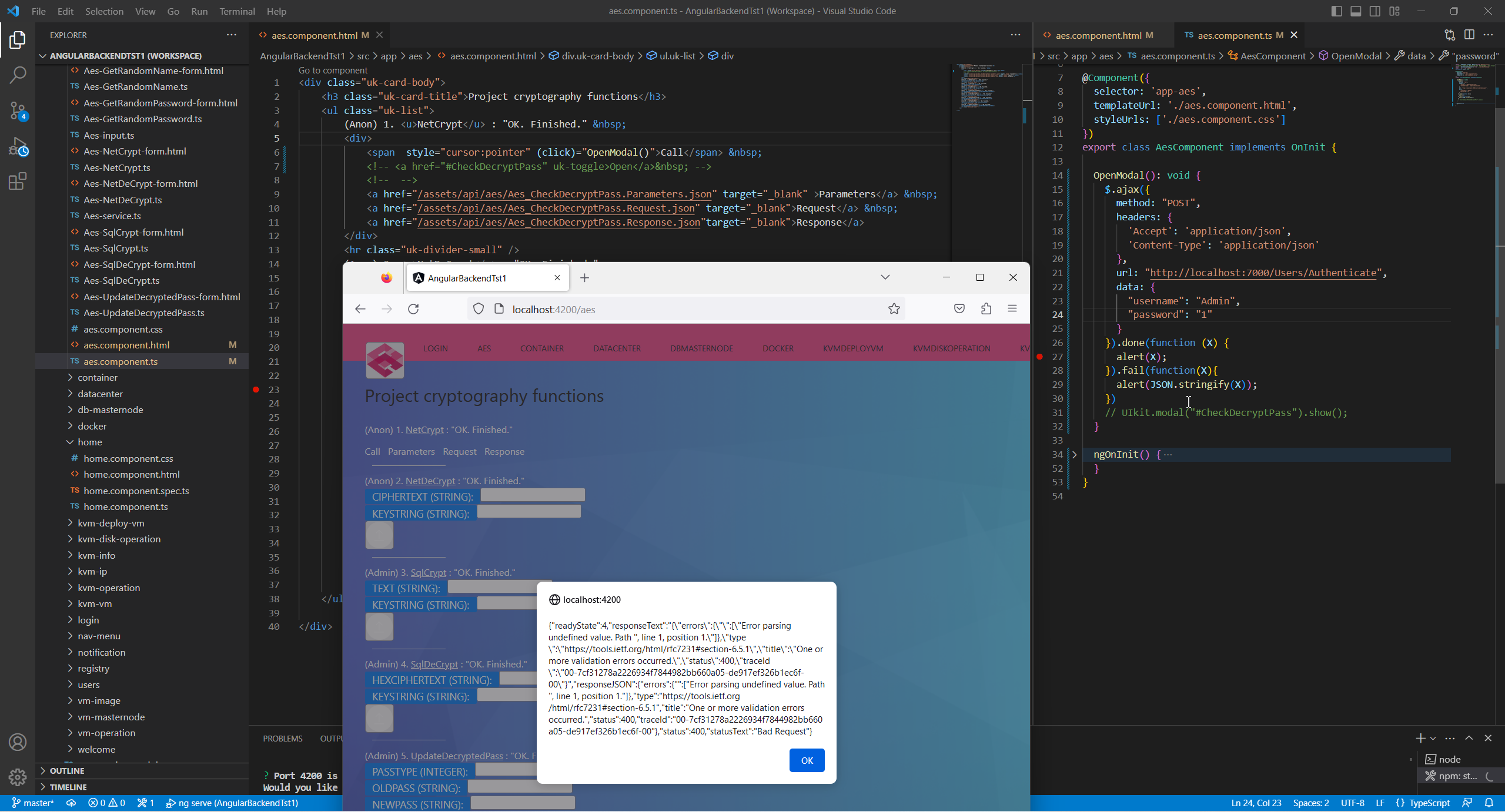This screenshot has width=1505, height=812.
Task: Click the Manage gear icon
Action: [18, 777]
